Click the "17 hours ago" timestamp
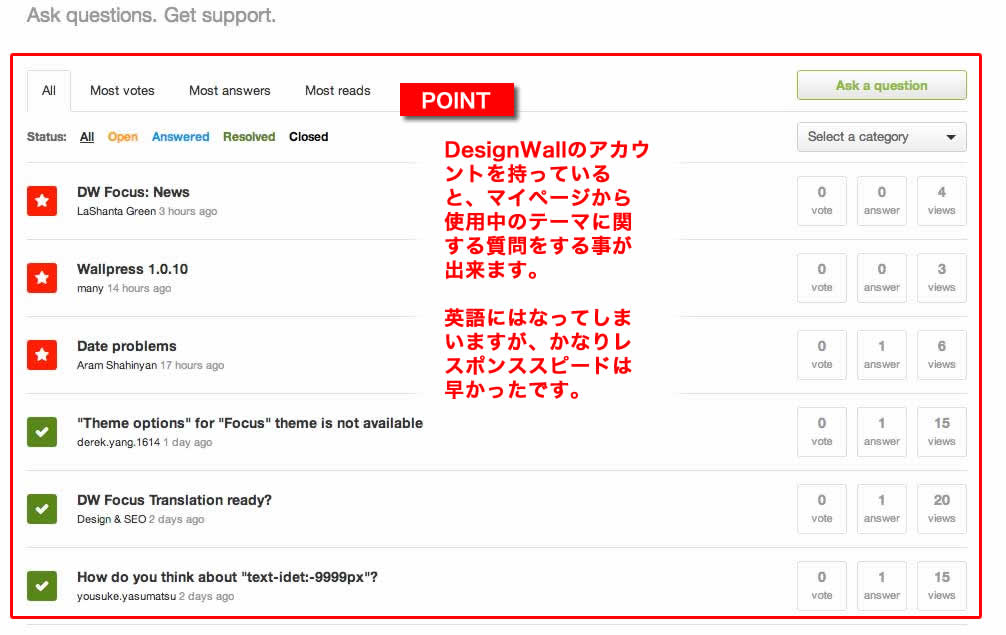 [192, 366]
